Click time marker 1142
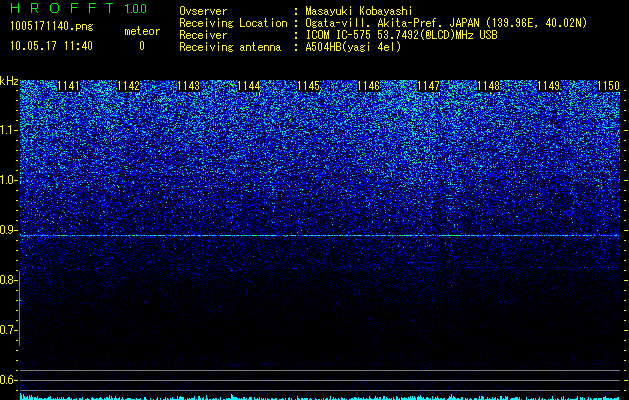This screenshot has width=629, height=400. [128, 86]
